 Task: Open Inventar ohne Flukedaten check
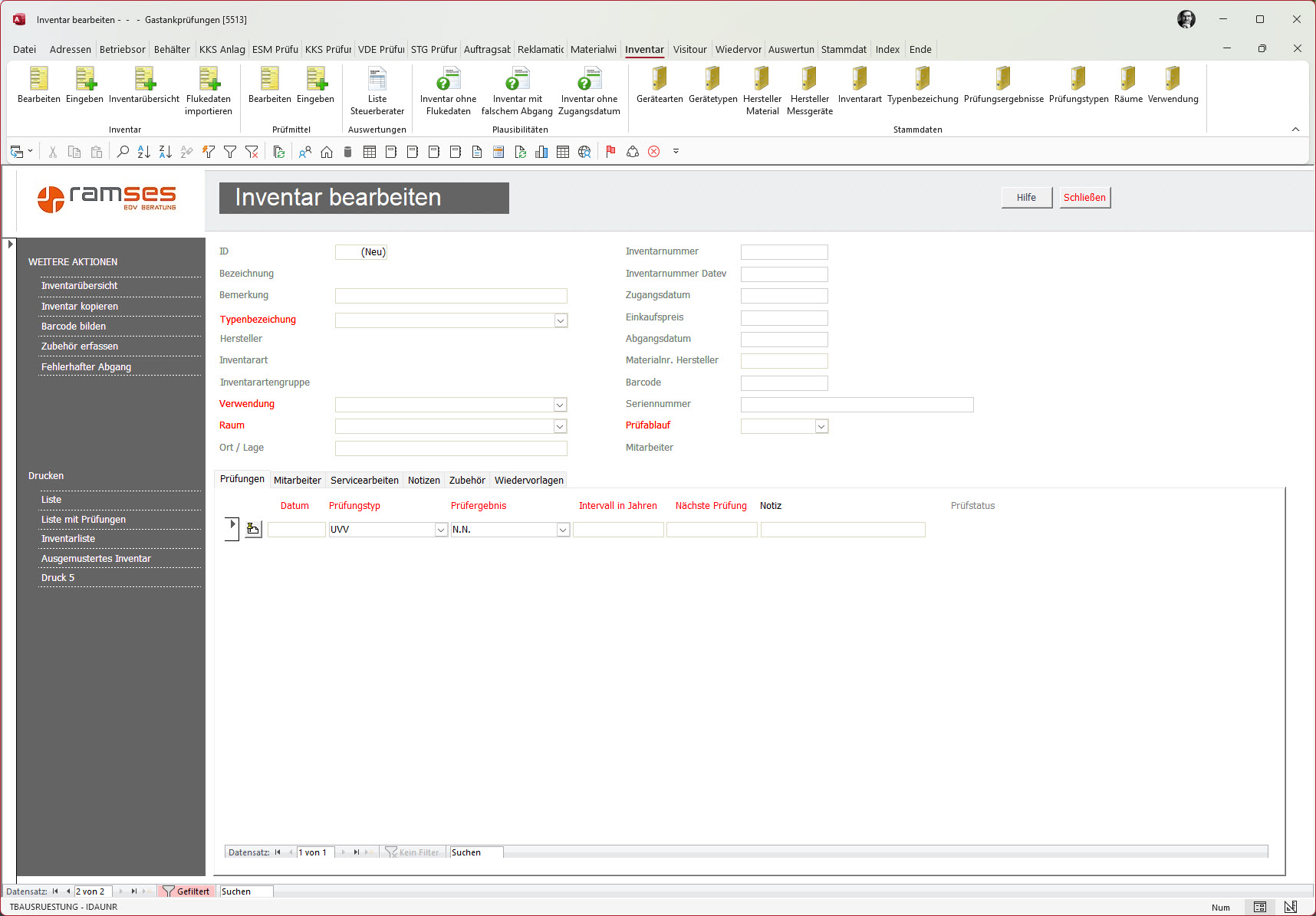[448, 90]
